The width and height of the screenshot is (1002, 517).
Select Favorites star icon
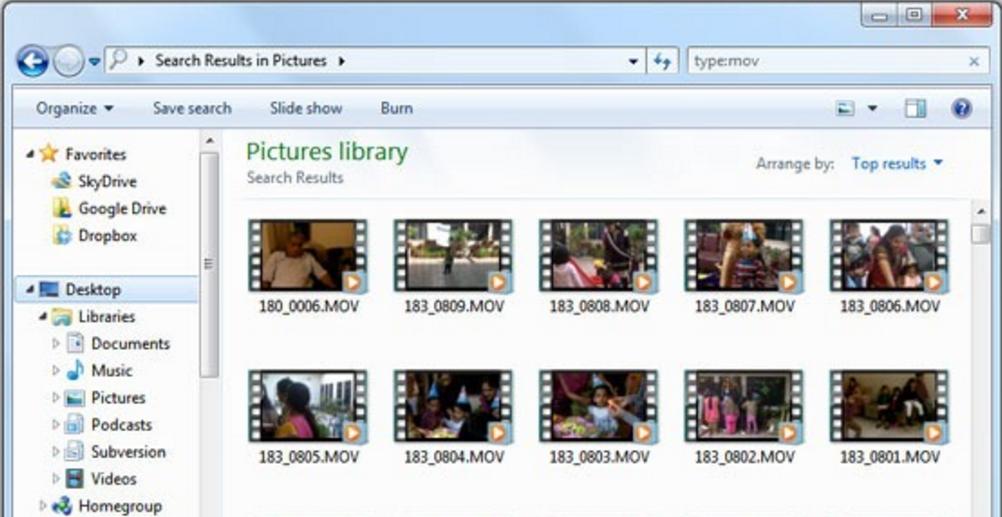48,153
